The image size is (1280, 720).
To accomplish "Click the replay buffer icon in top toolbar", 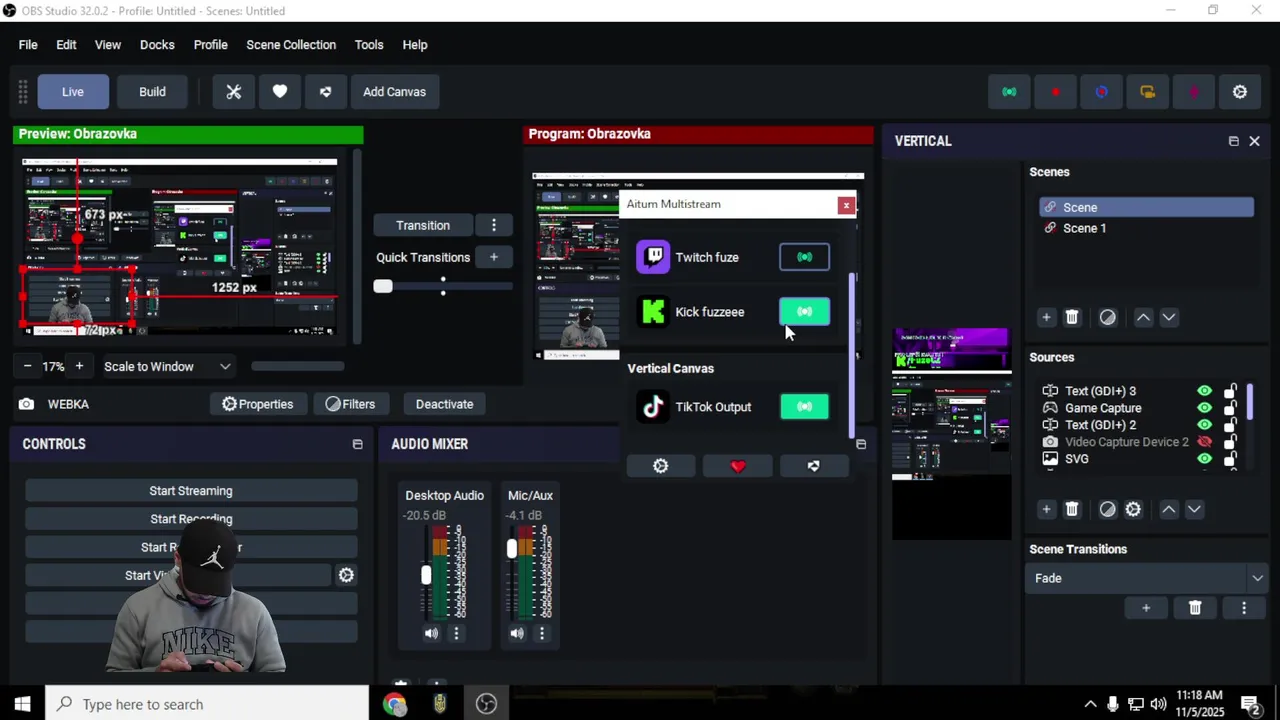I will point(1101,92).
